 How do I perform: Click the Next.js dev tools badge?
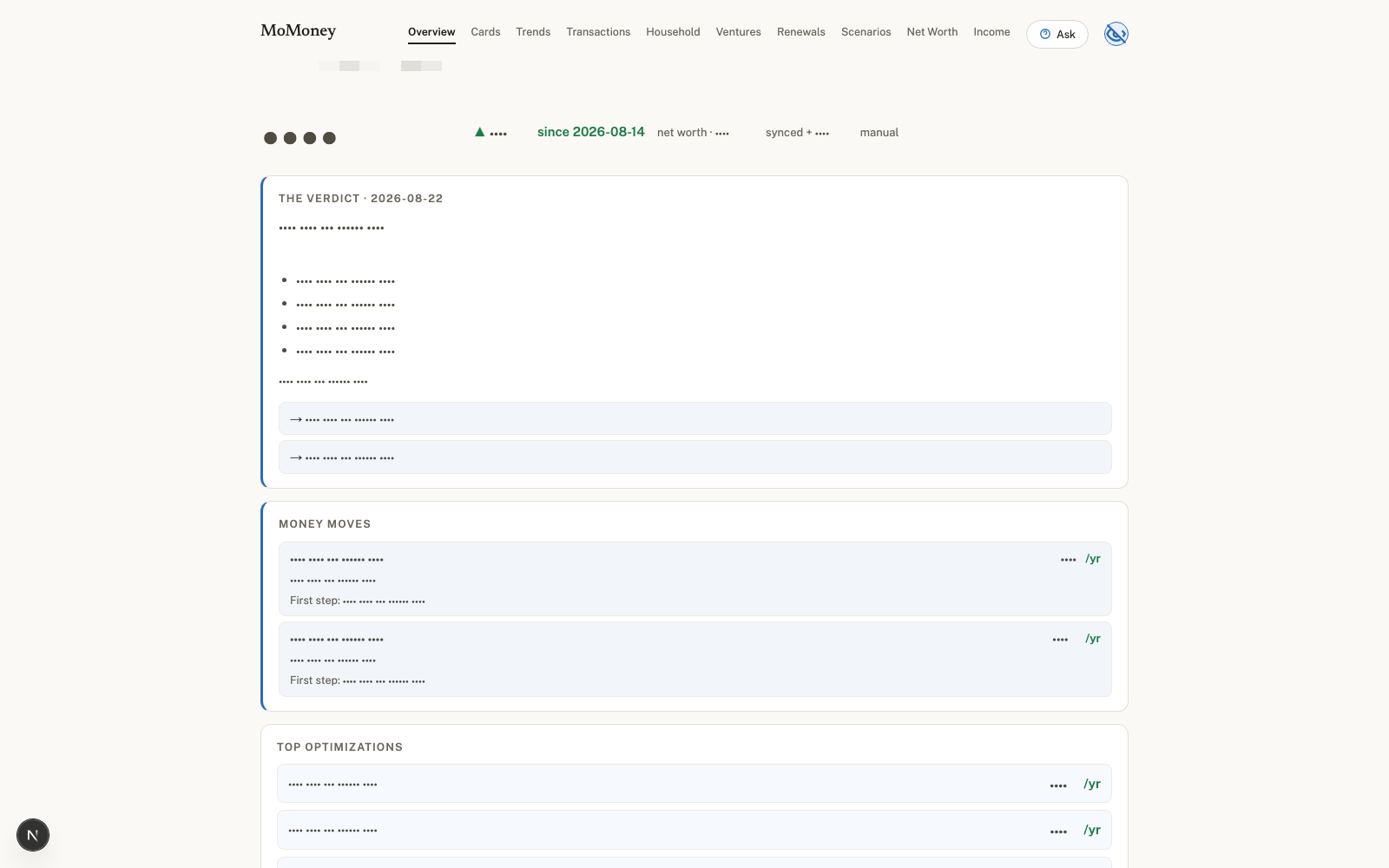click(x=33, y=835)
